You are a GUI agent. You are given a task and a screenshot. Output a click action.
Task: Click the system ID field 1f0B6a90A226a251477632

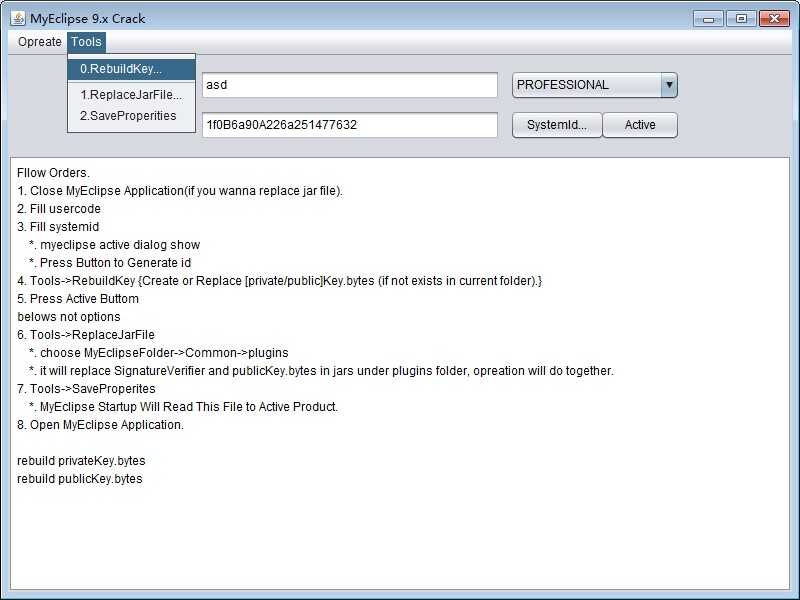[349, 125]
